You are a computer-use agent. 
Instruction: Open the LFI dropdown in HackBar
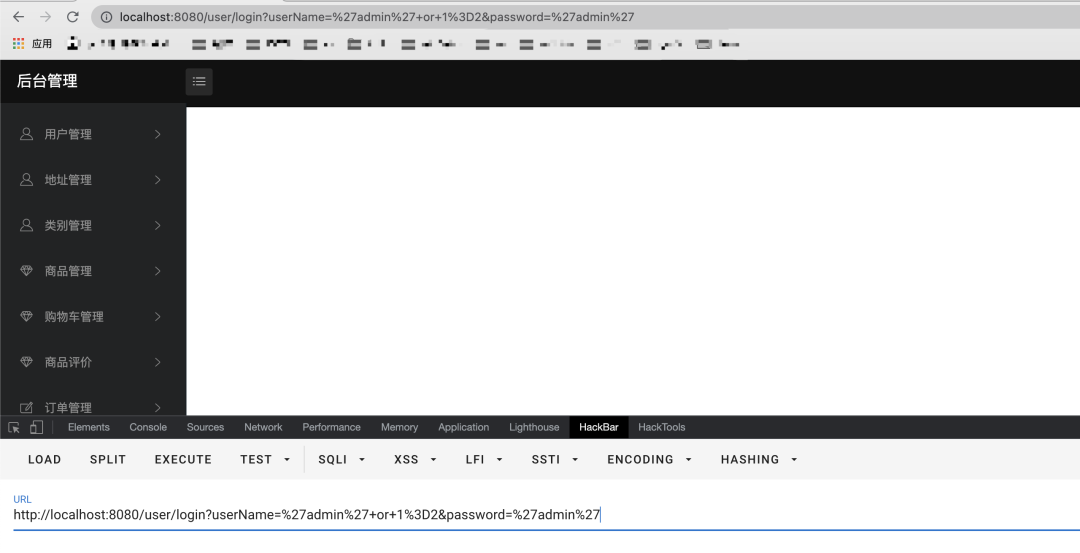[x=484, y=459]
